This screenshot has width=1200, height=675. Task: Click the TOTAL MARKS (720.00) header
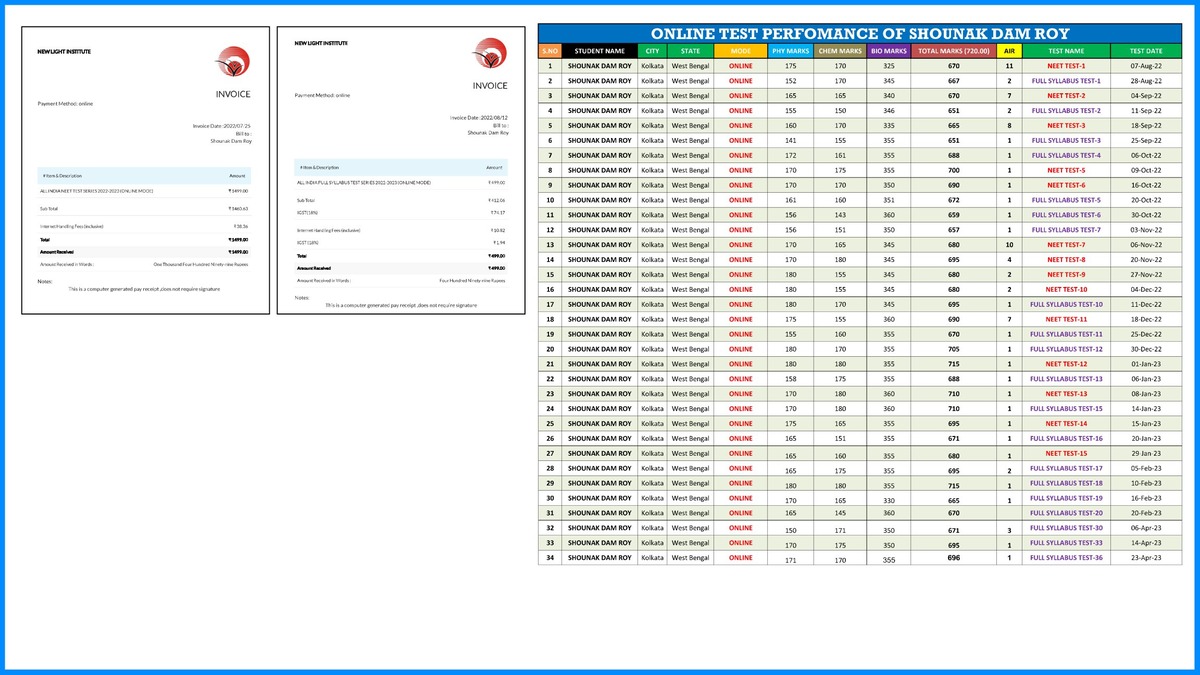click(x=953, y=51)
